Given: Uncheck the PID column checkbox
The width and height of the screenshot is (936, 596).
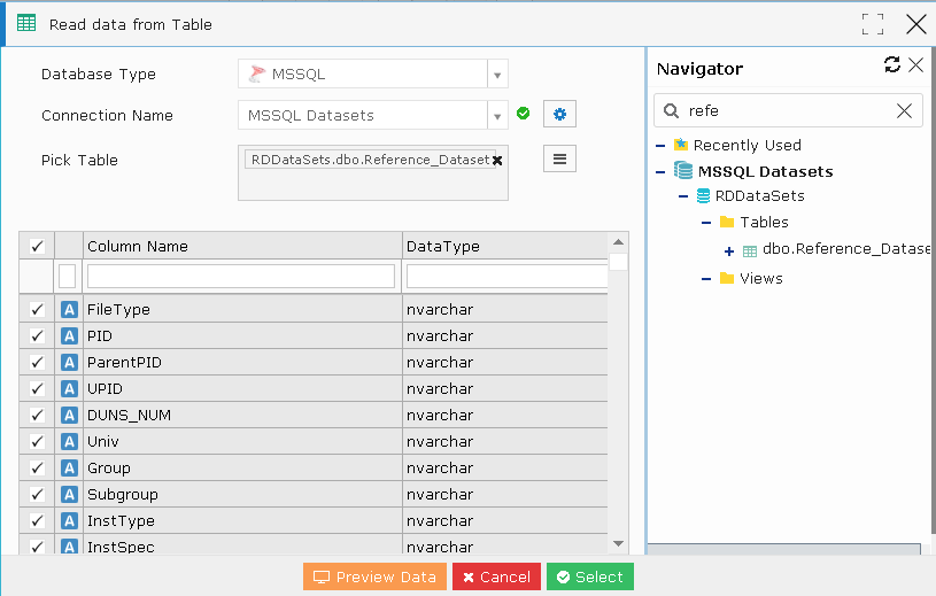Looking at the screenshot, I should (x=37, y=336).
